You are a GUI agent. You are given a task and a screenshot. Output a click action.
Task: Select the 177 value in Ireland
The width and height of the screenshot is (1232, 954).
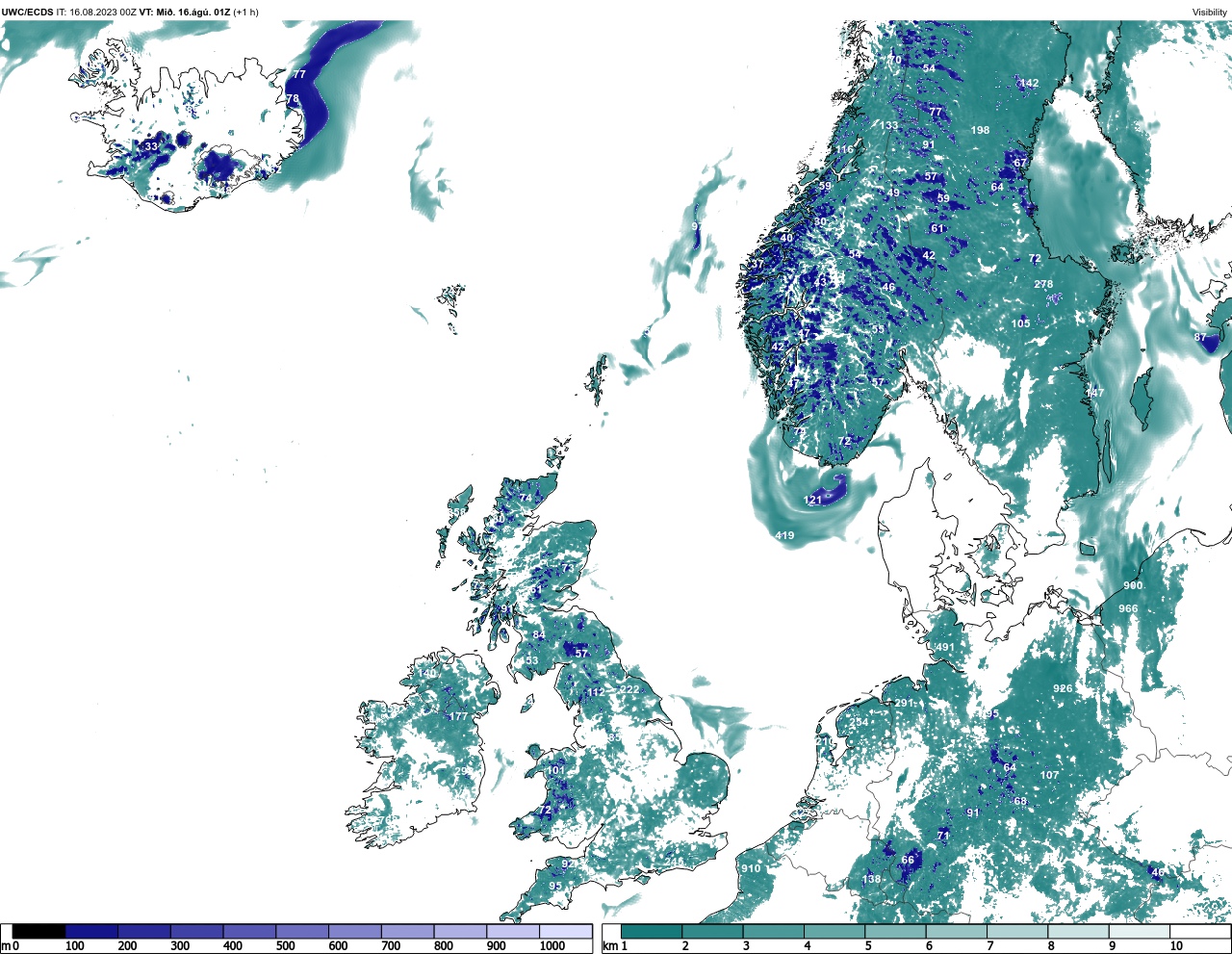tap(458, 716)
